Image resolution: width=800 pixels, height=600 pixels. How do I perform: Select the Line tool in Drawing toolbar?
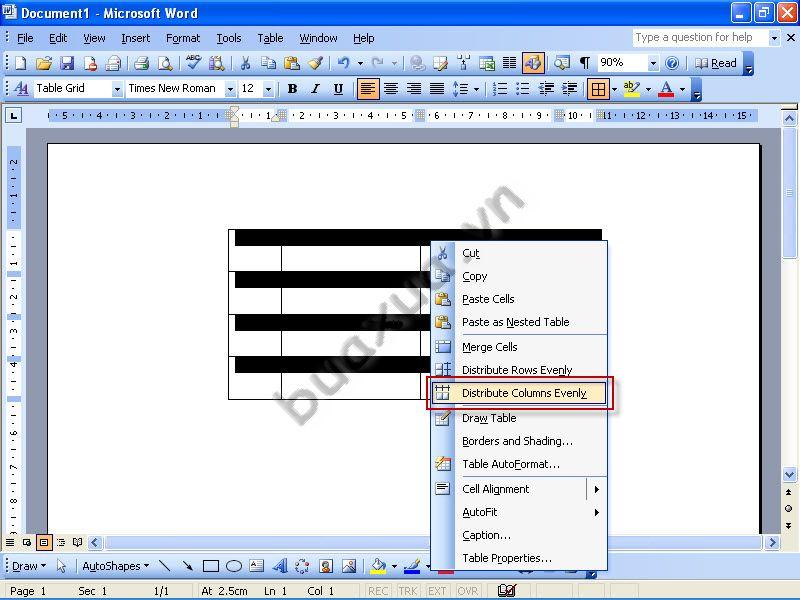[x=165, y=566]
